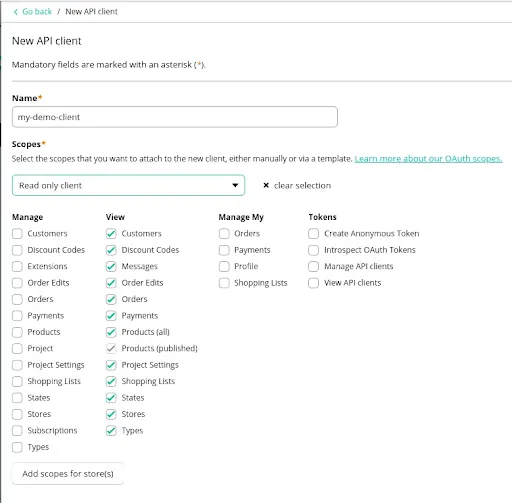Uncheck View Types checkbox
This screenshot has height=503, width=512.
coord(111,431)
